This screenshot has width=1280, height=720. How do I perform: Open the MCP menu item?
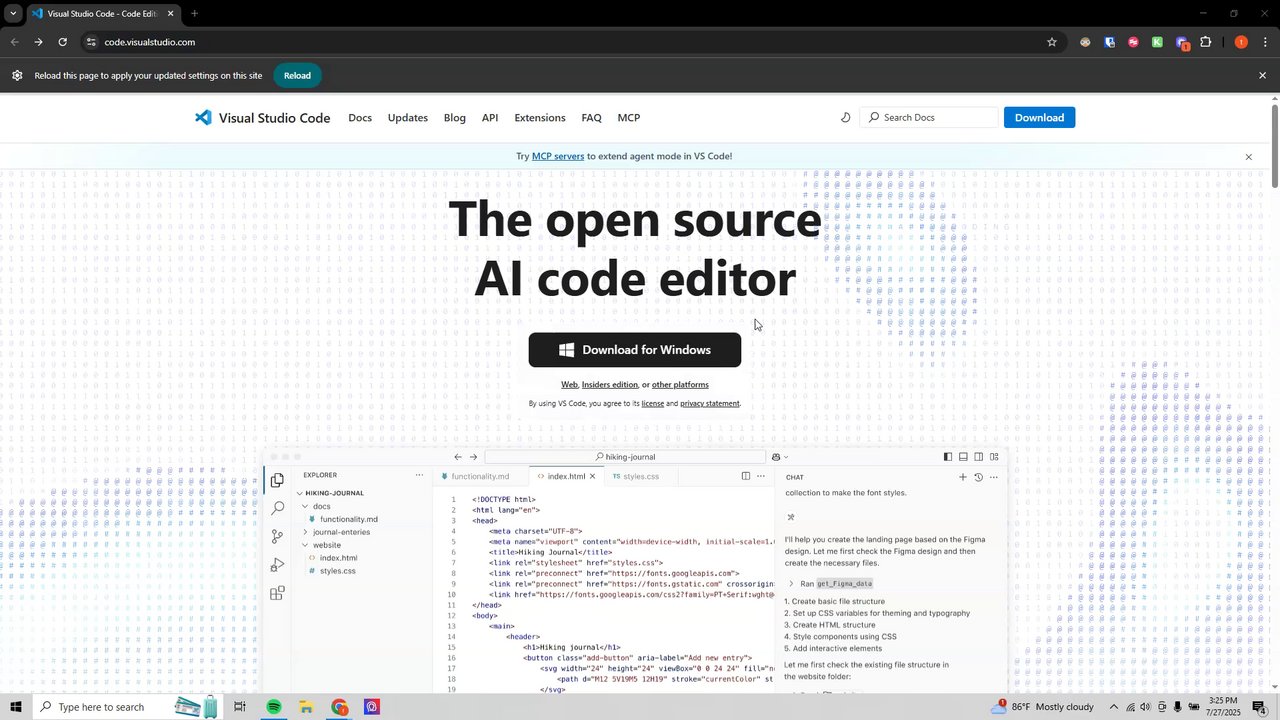click(x=629, y=117)
